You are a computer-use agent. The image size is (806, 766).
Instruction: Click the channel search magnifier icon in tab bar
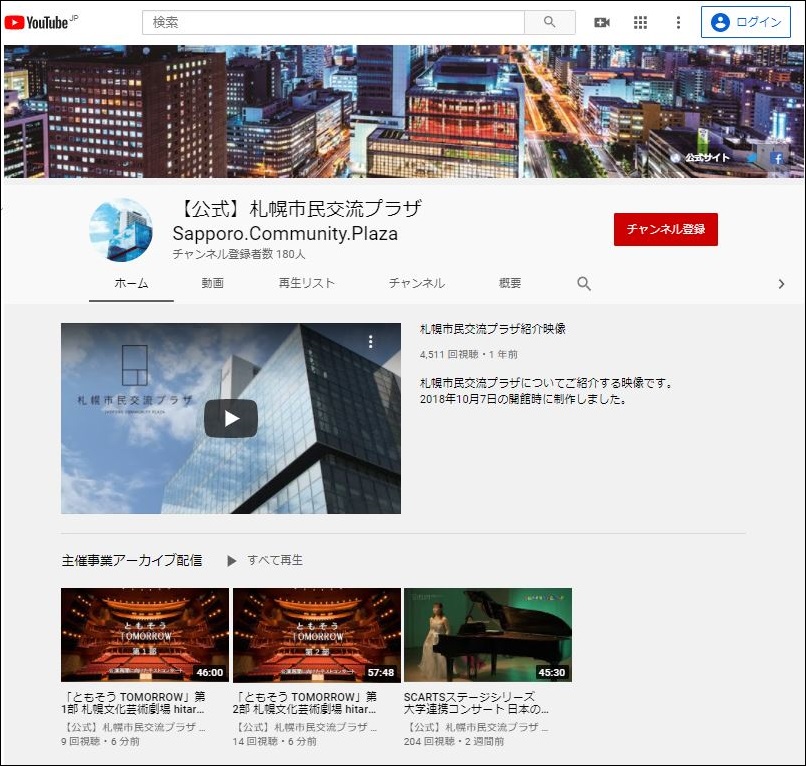point(583,283)
